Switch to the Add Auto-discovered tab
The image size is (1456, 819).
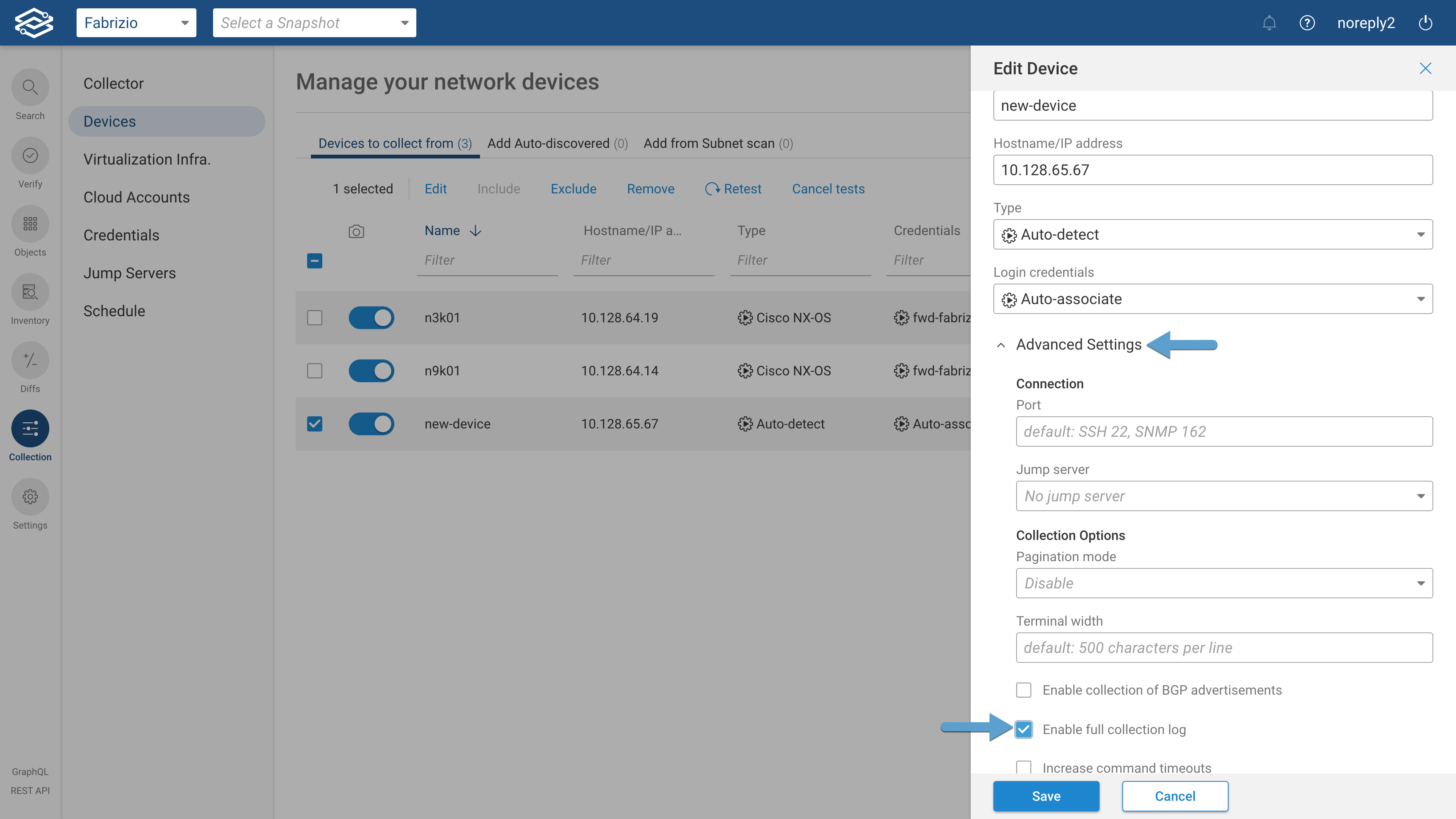pos(557,143)
